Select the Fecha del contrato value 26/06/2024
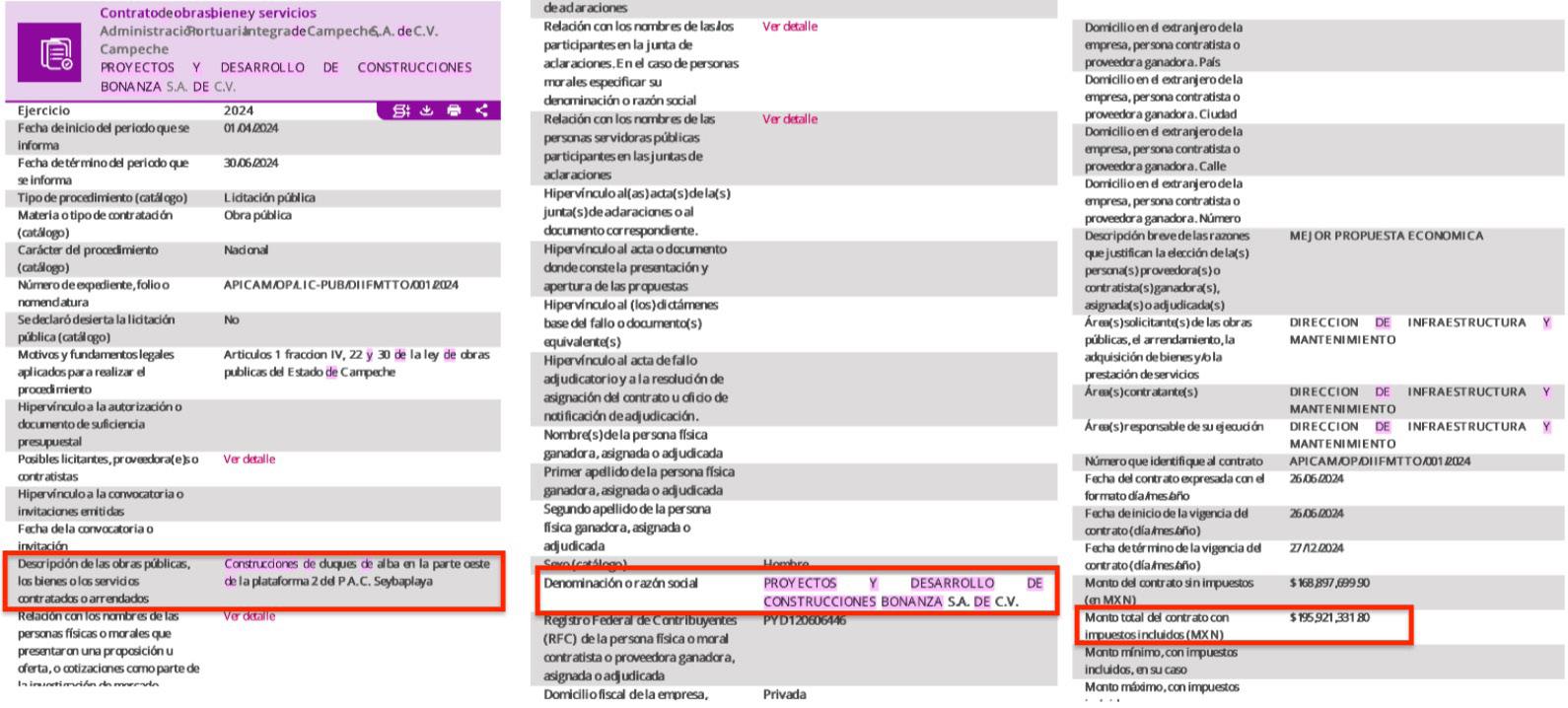Viewport: 1568px width, 708px height. [1317, 478]
